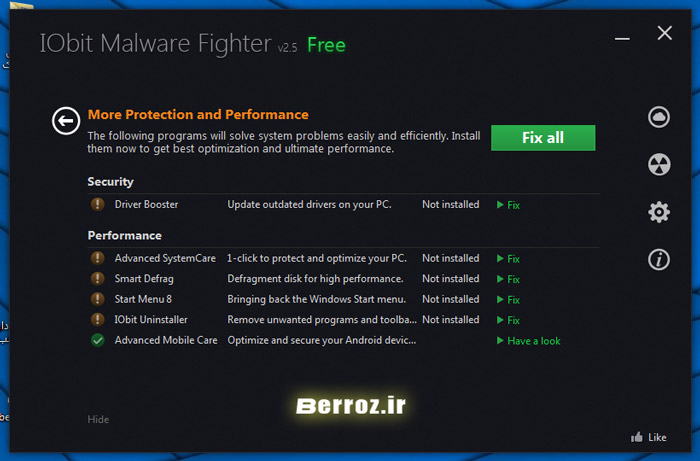Viewport: 700px width, 461px height.
Task: Minimize the IObit Malware Fighter window
Action: tap(622, 34)
